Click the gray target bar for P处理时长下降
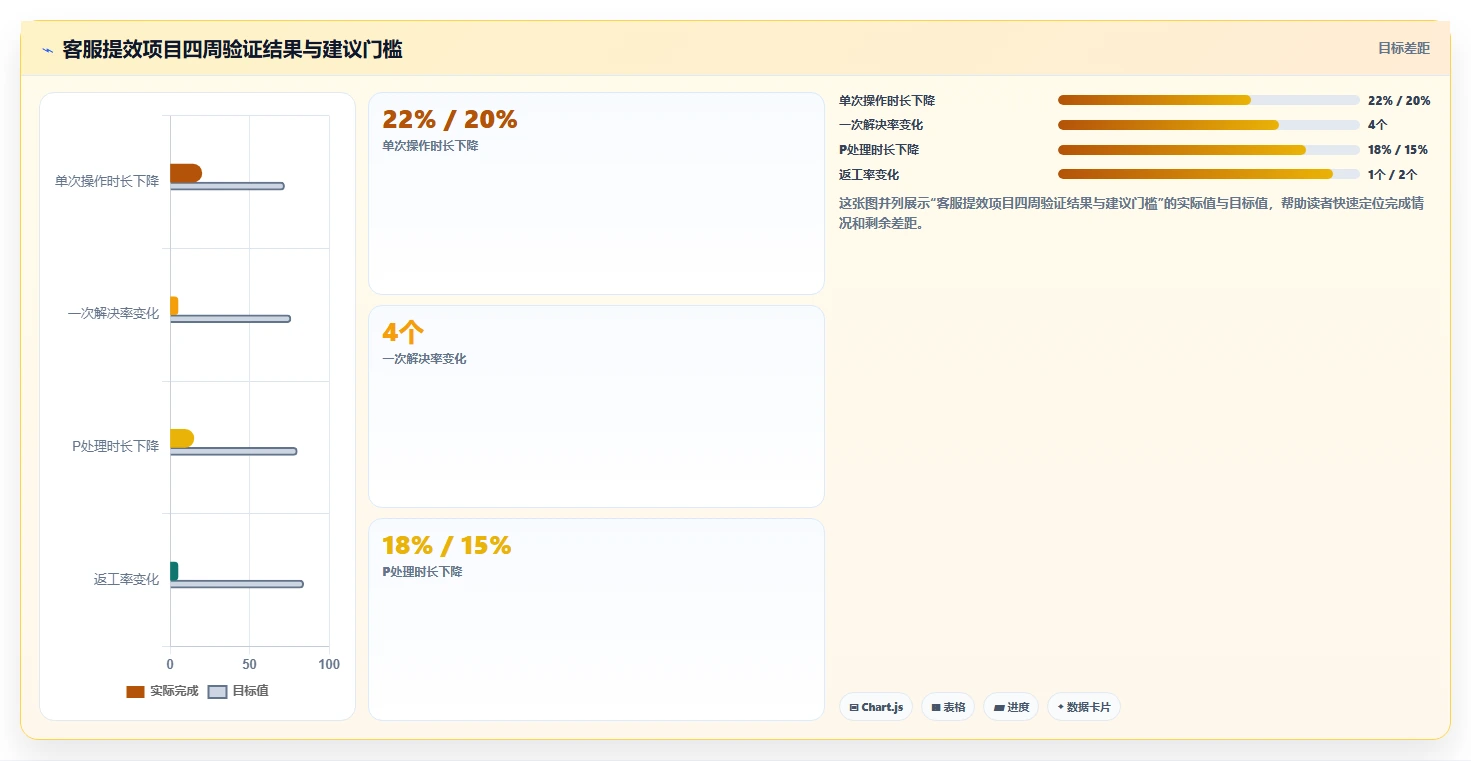1471x761 pixels. [x=233, y=451]
